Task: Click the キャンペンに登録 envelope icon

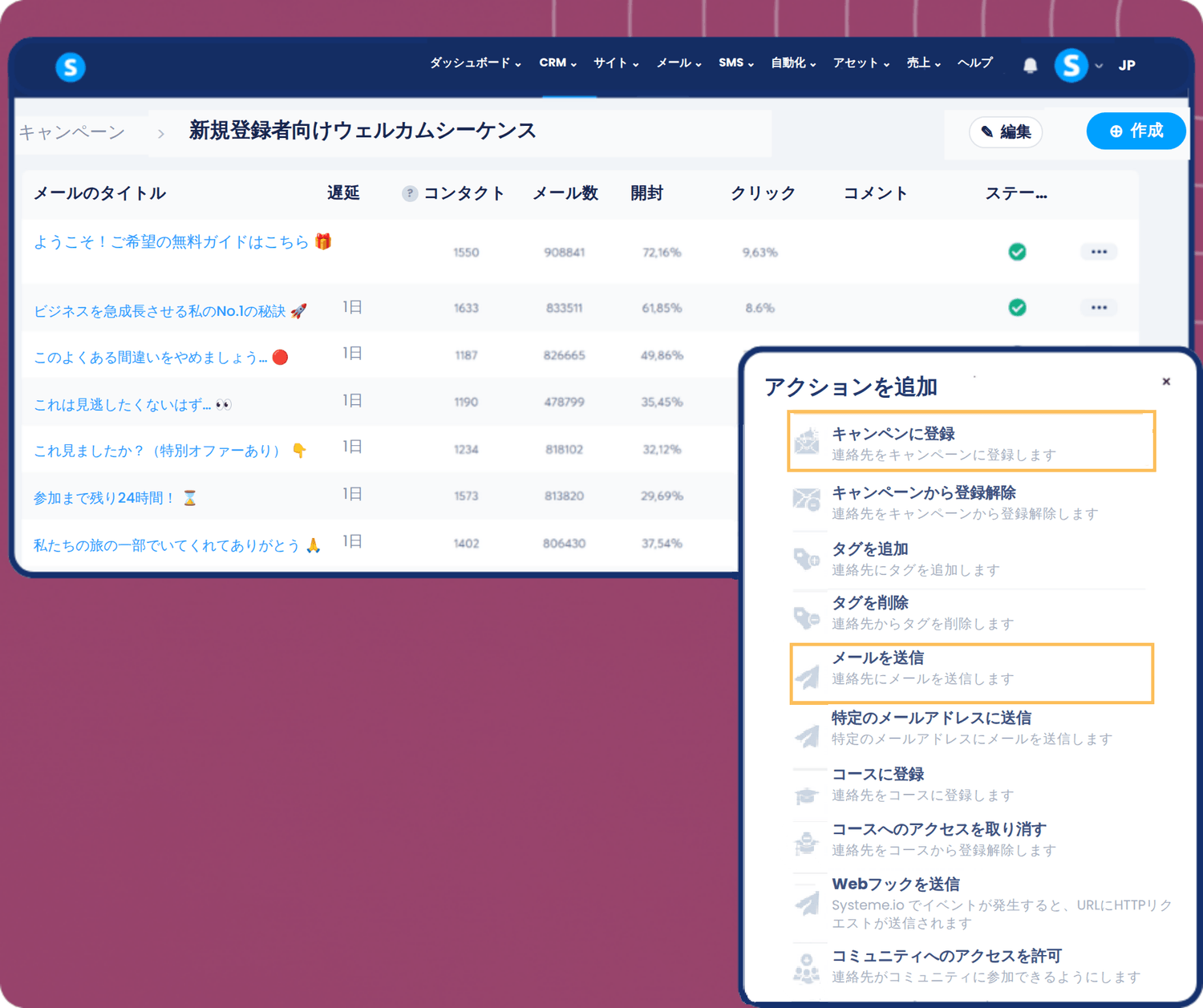Action: 807,441
